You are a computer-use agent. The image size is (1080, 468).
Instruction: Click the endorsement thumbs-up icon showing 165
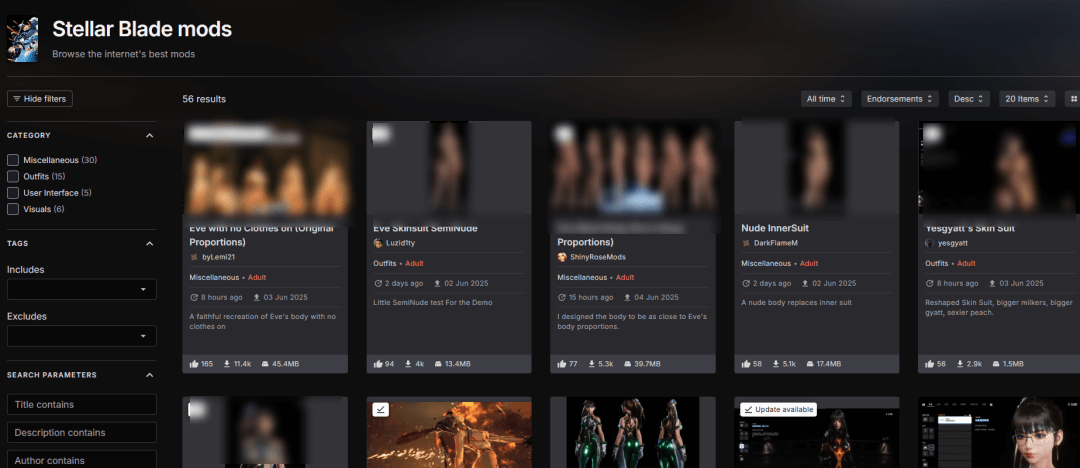coord(194,364)
